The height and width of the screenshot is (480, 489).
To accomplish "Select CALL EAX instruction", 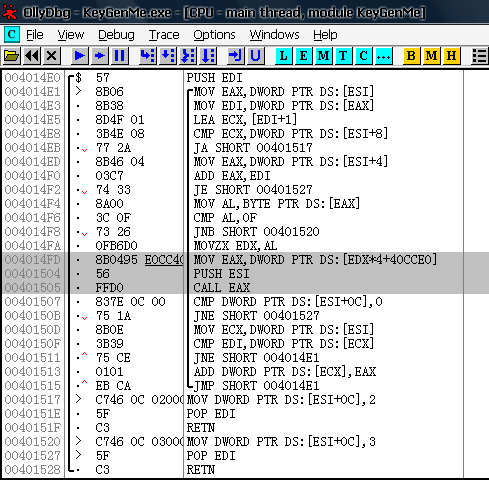I will pyautogui.click(x=222, y=288).
